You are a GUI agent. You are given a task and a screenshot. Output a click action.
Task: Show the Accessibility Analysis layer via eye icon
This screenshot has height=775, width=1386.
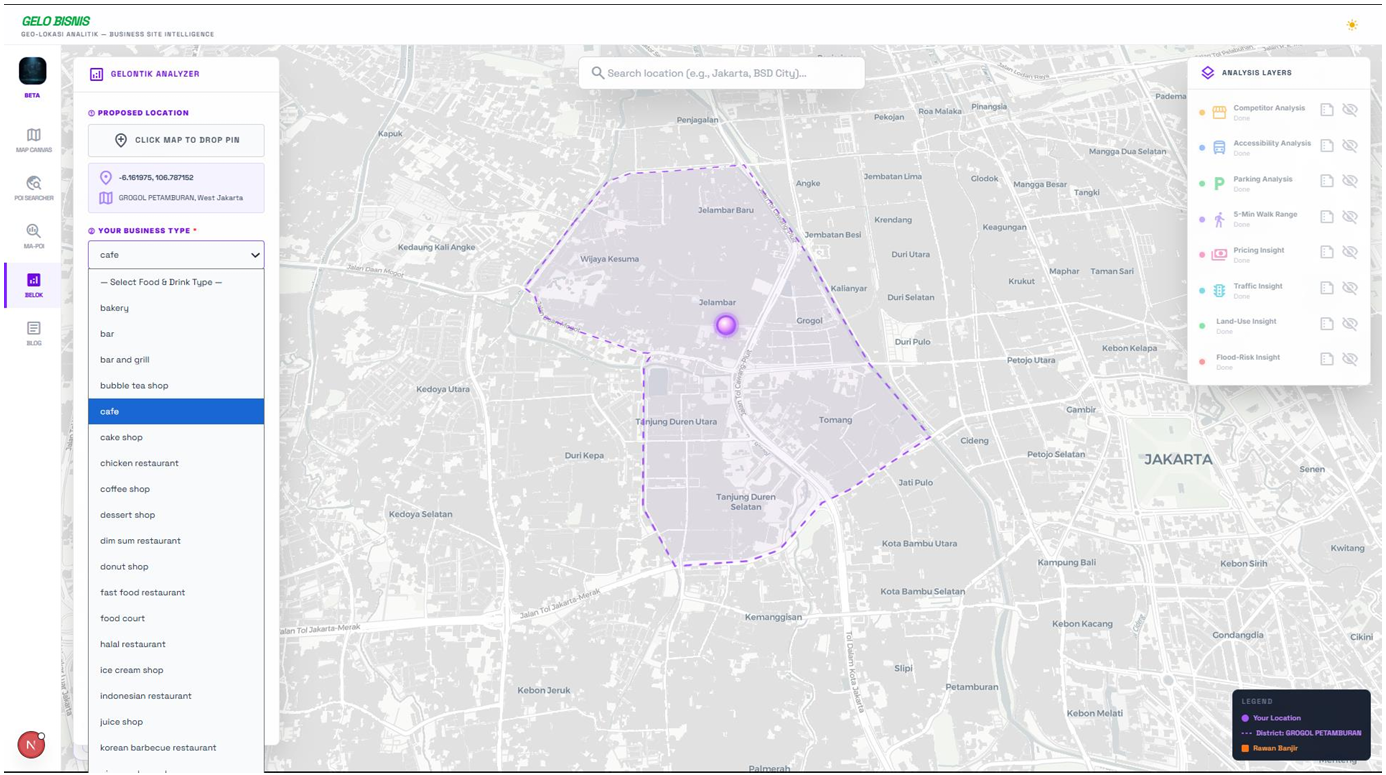click(x=1350, y=146)
